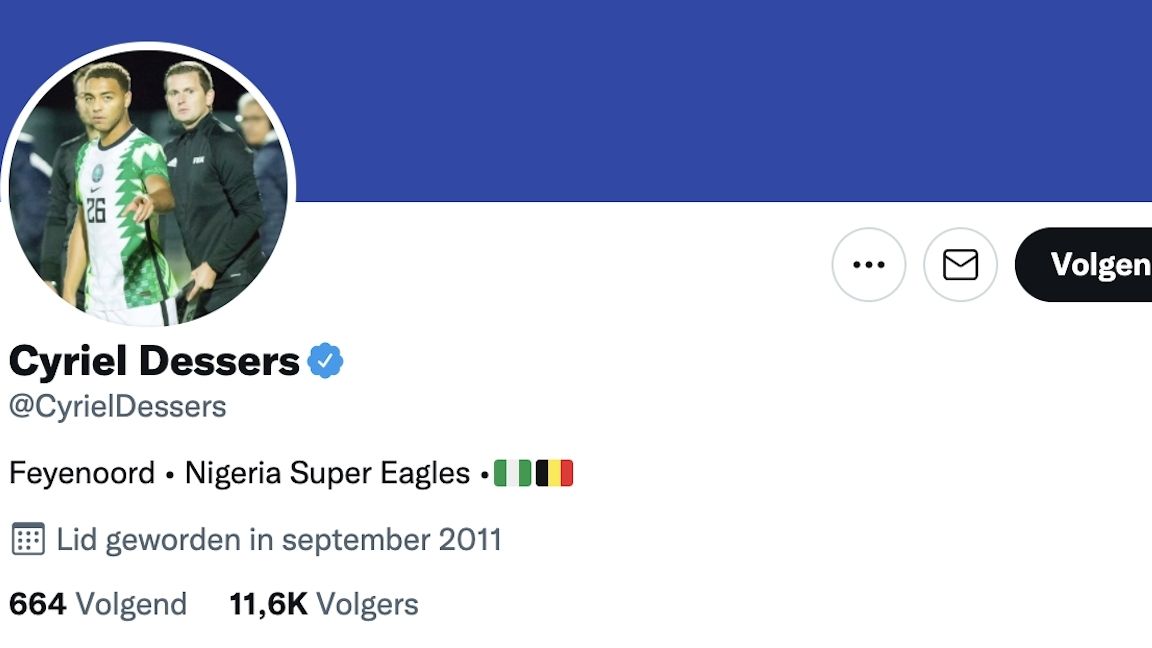Open the three-dot more options menu
This screenshot has width=1152, height=648.
[x=868, y=265]
